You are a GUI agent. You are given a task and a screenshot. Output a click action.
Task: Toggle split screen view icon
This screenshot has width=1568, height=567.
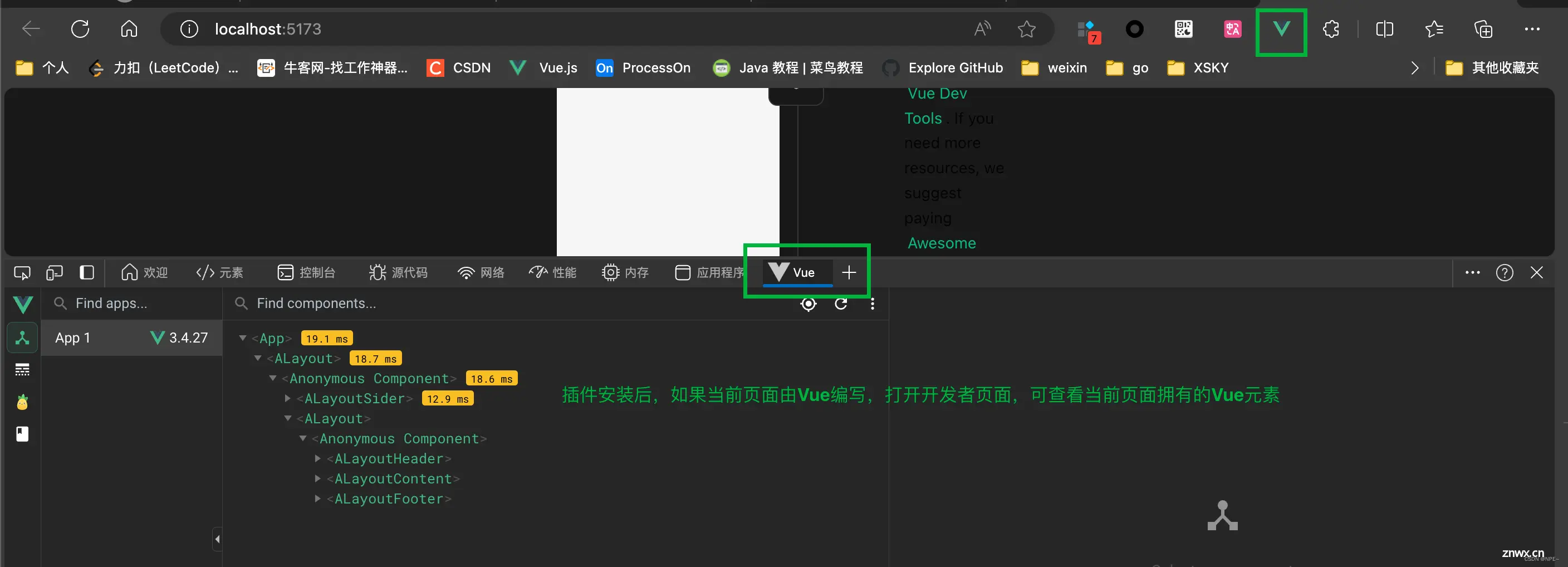point(1385,28)
